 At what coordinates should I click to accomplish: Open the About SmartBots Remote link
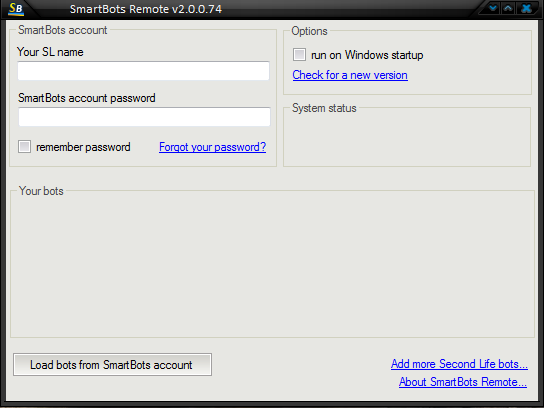[463, 382]
